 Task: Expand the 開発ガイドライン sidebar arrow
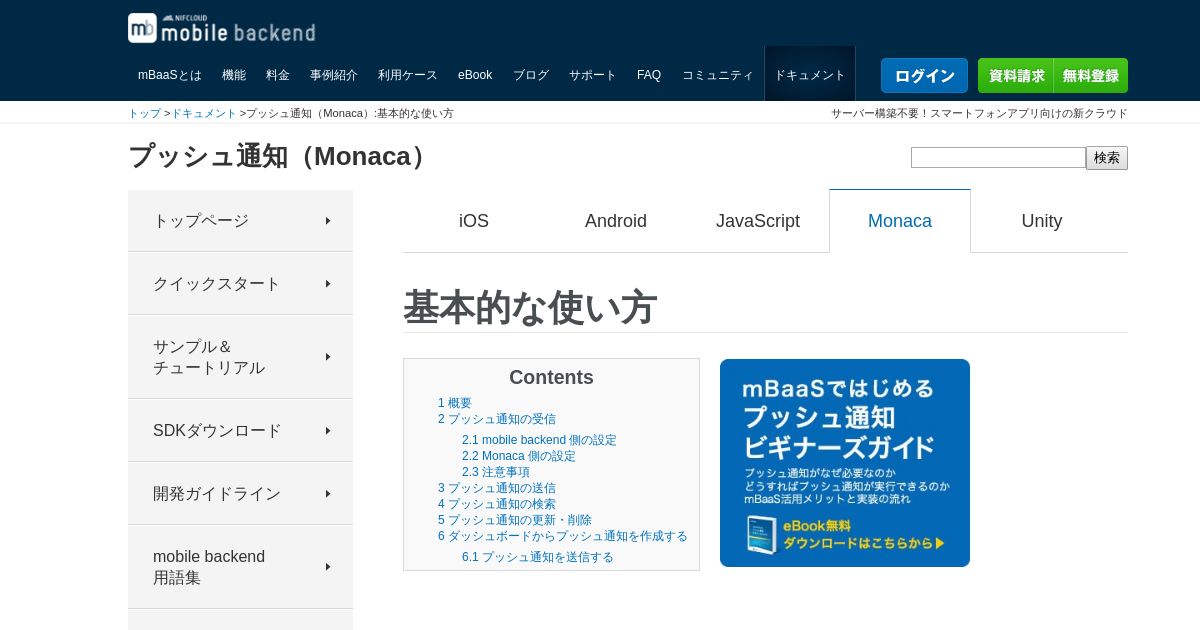(x=328, y=494)
